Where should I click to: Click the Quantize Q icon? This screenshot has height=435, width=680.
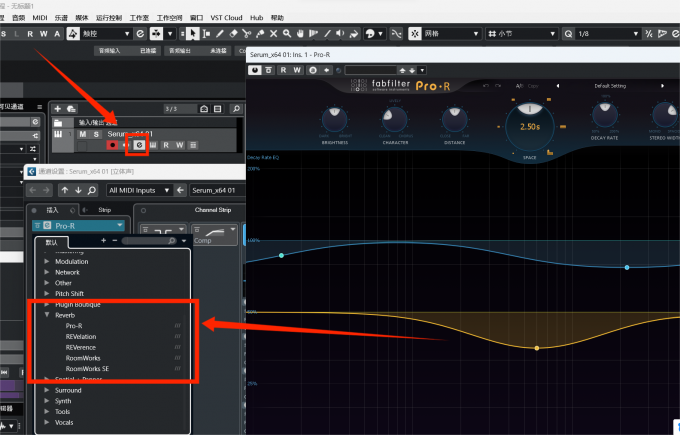568,34
